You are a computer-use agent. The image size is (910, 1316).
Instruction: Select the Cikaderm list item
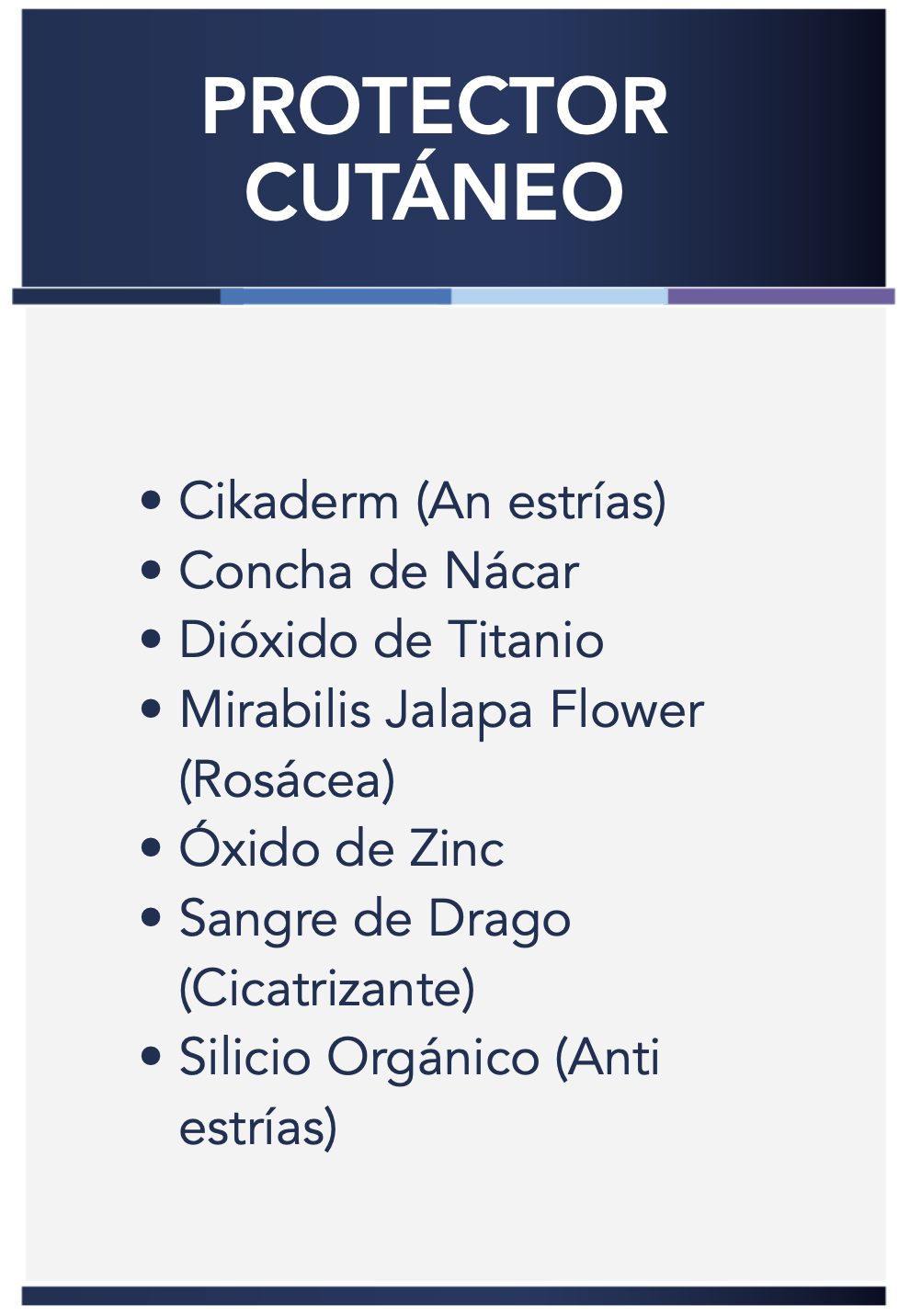coord(422,502)
